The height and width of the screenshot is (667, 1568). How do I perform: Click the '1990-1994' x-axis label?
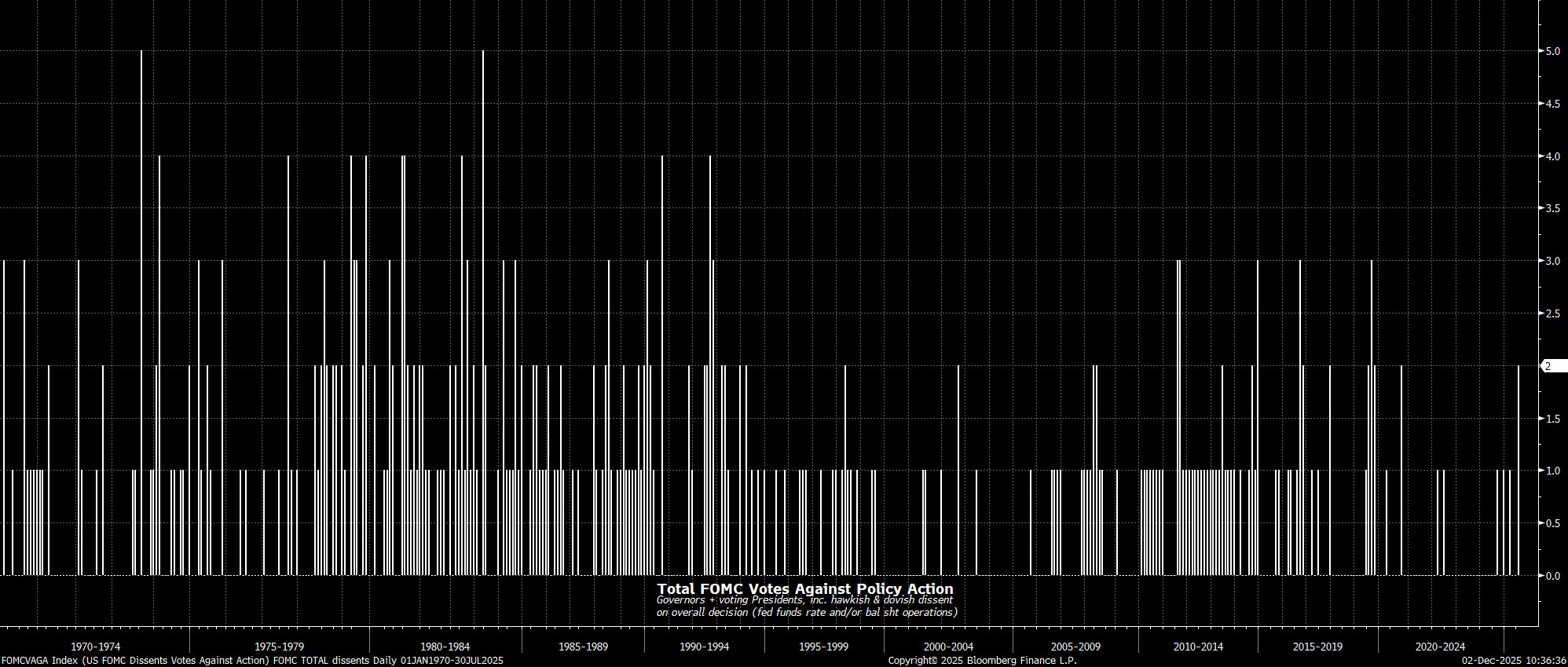click(704, 647)
